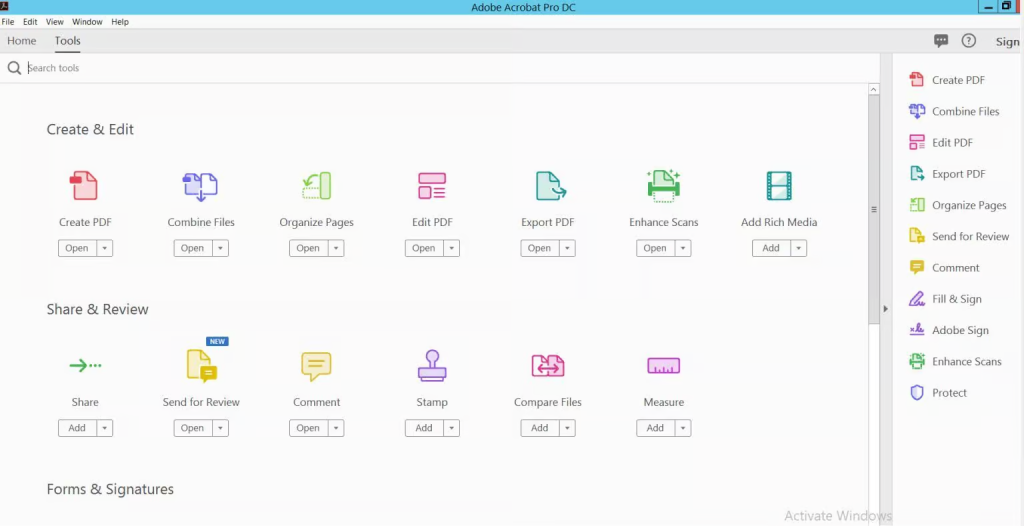Open the Help menu
Image resolution: width=1024 pixels, height=526 pixels.
pyautogui.click(x=120, y=22)
